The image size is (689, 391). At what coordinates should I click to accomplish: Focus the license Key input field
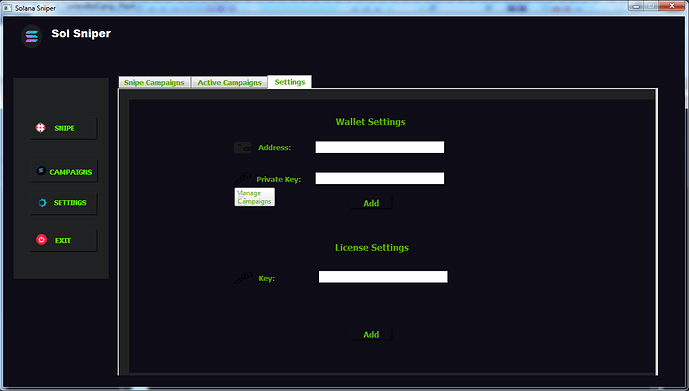tap(383, 277)
